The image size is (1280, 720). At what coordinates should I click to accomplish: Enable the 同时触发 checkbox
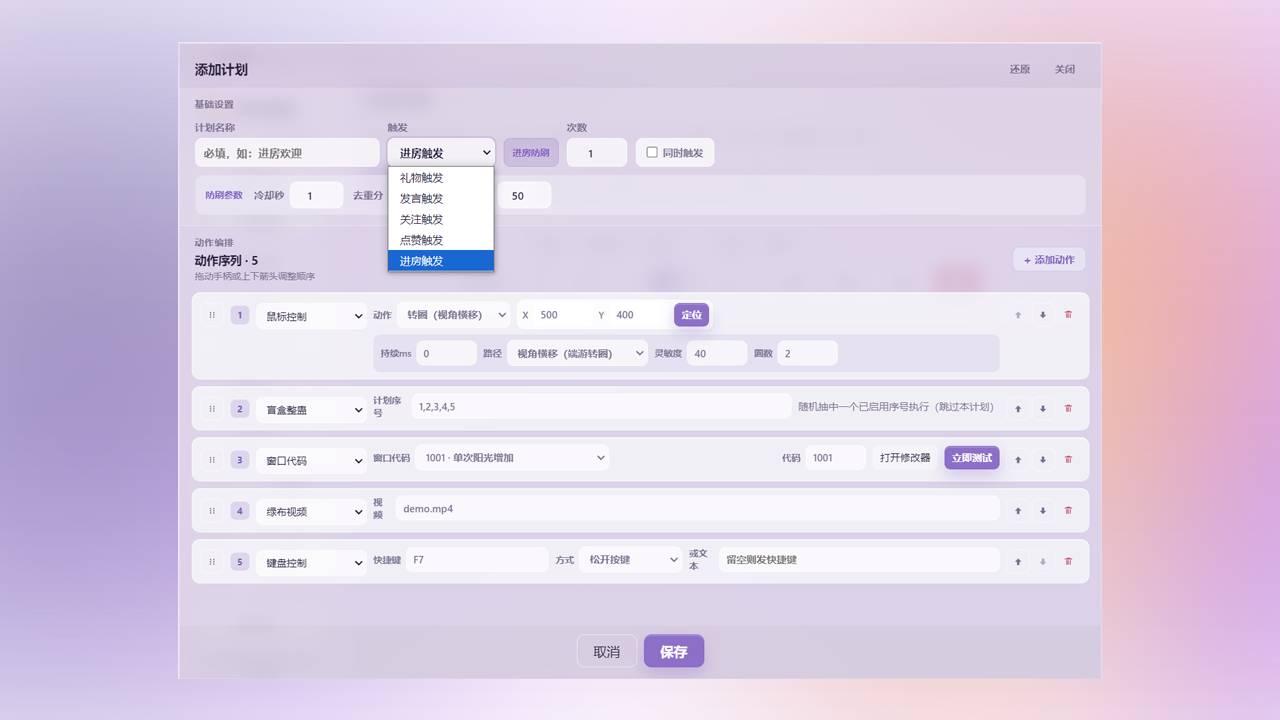(x=652, y=152)
